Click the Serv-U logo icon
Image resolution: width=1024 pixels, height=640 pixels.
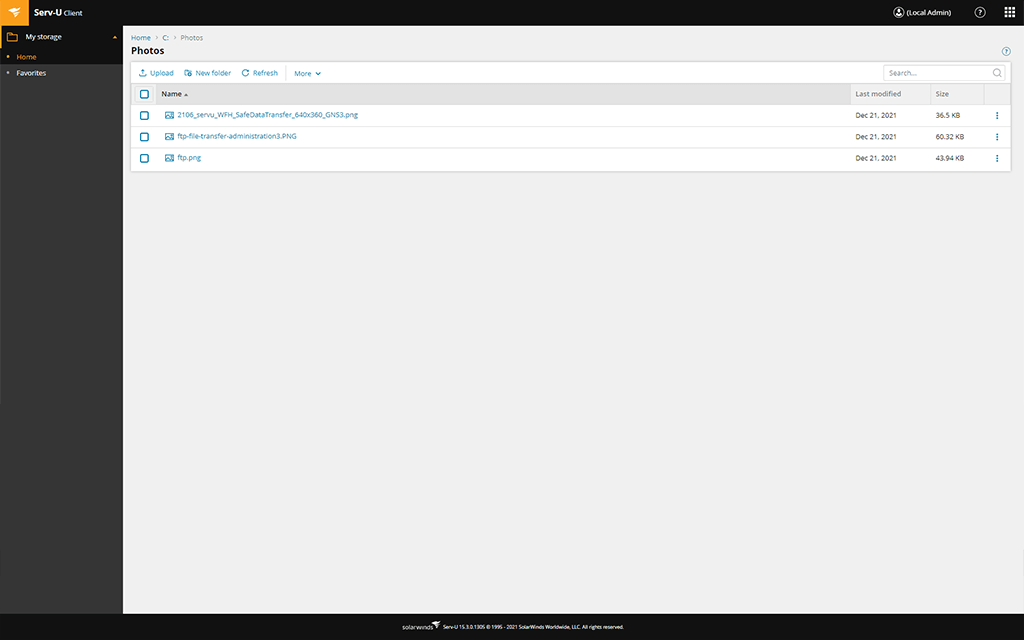[12, 12]
